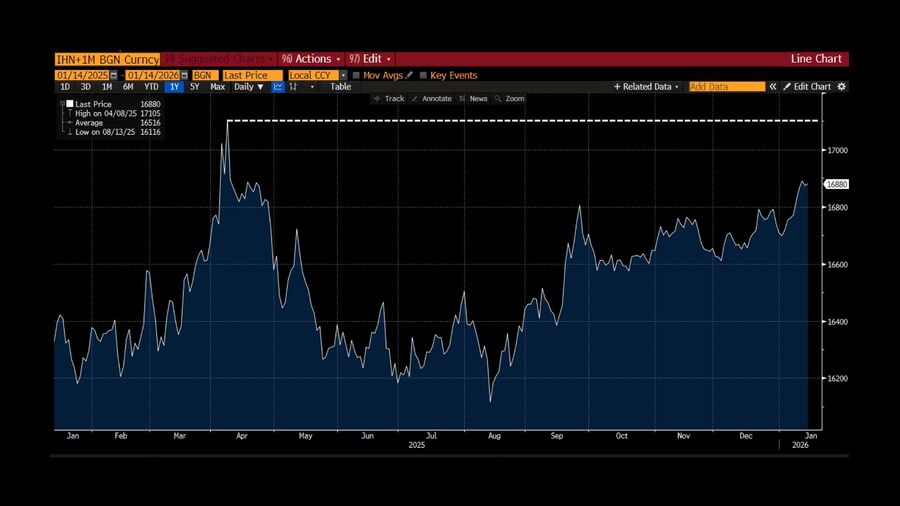Switch to Table view
This screenshot has height=506, width=900.
tap(341, 87)
